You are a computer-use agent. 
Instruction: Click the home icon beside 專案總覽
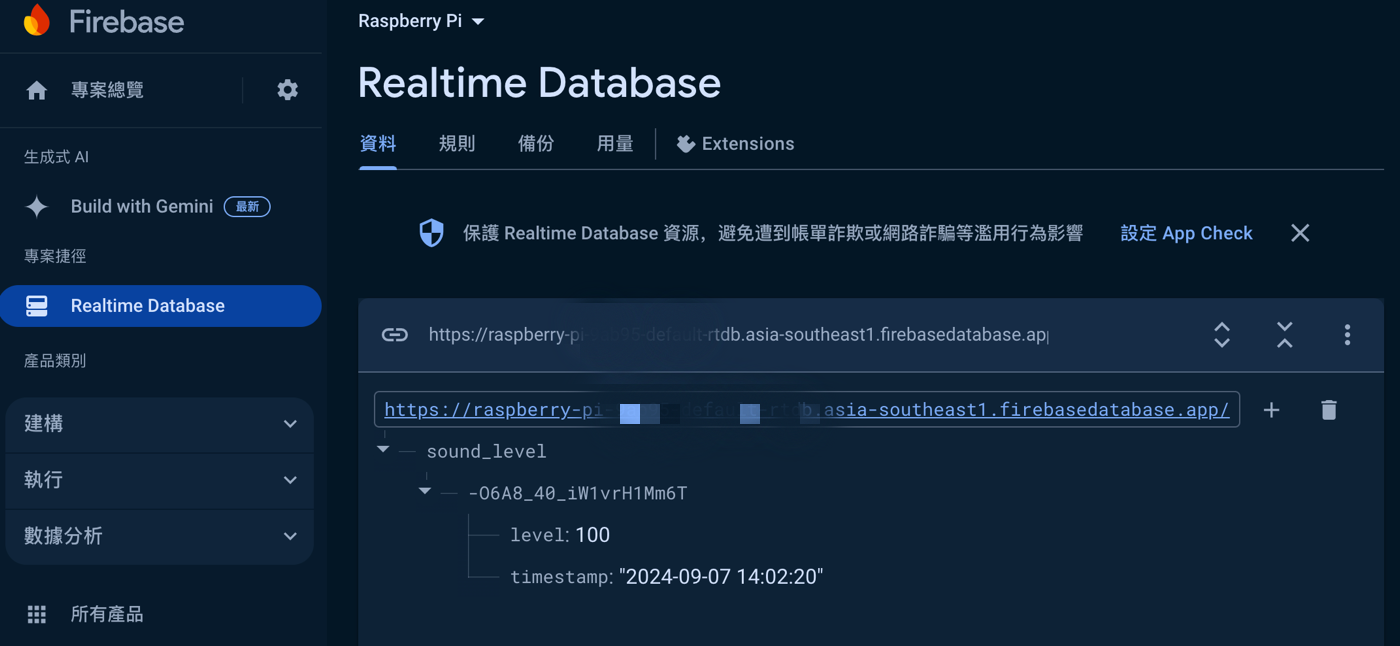click(37, 91)
